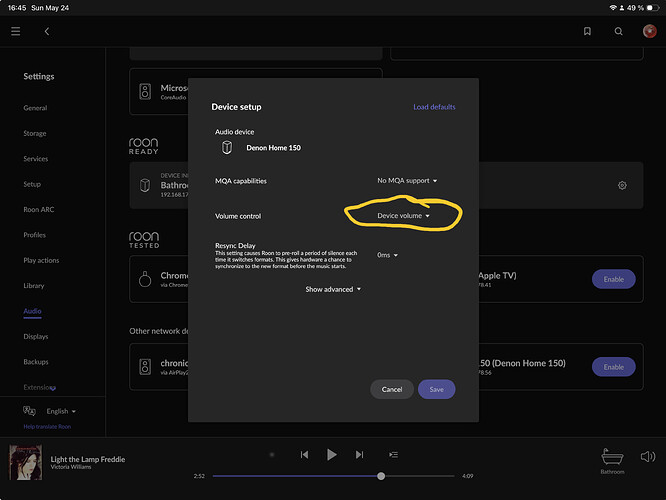Click the language translate icon
Screen dimensions: 666x500
29,411
